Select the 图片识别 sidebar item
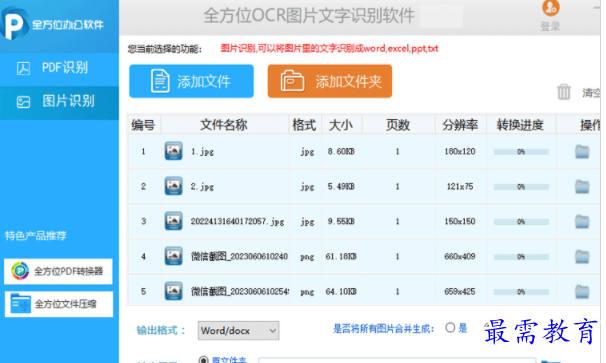The width and height of the screenshot is (606, 363). 60,102
